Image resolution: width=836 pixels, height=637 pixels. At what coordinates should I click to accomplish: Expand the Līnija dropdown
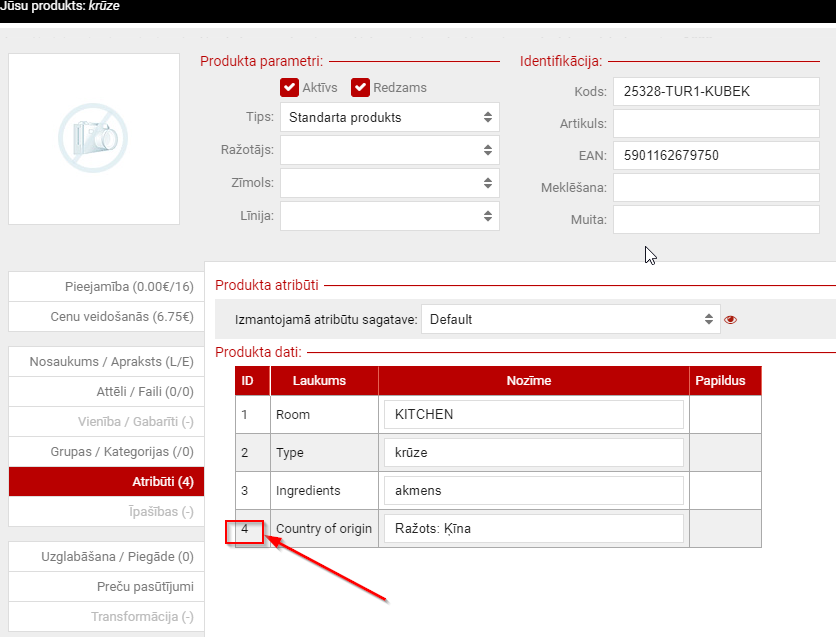(390, 215)
